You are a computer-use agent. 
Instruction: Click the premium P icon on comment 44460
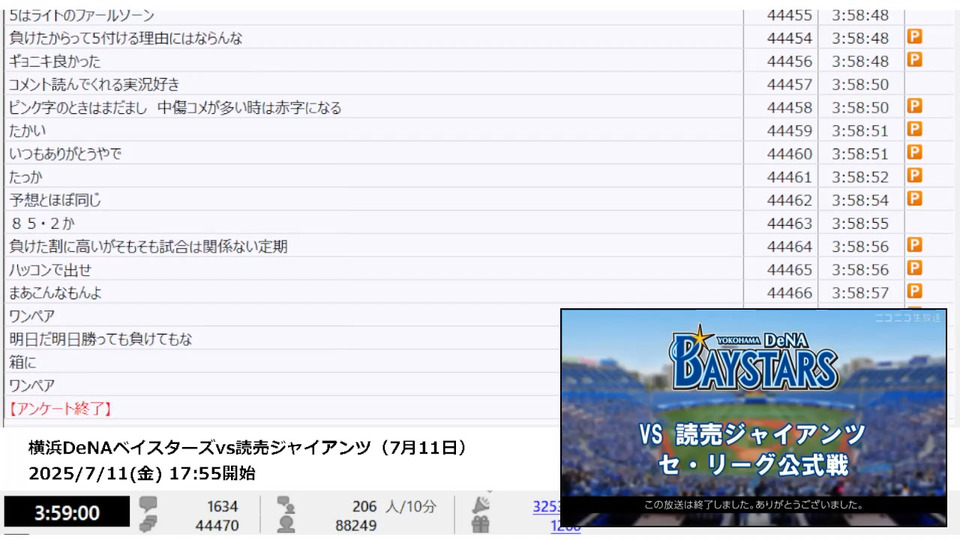[x=915, y=153]
